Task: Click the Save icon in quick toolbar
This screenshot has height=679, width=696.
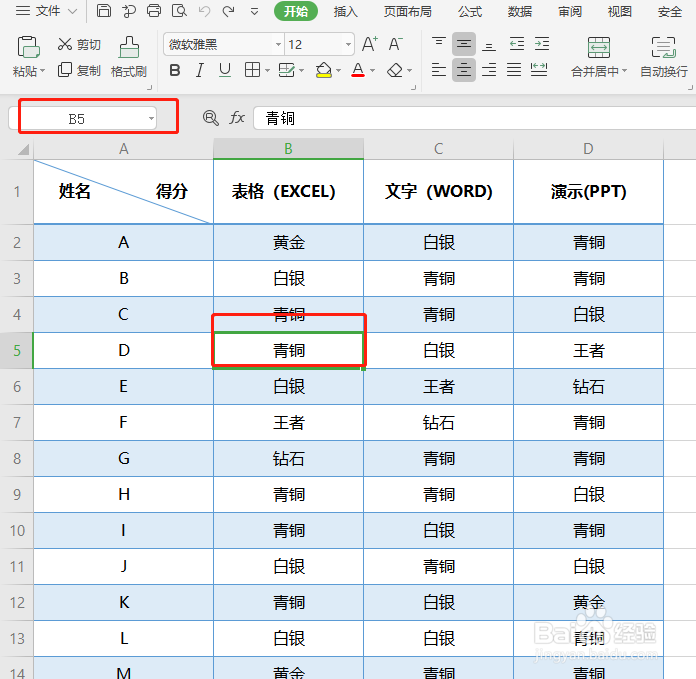Action: (x=104, y=10)
